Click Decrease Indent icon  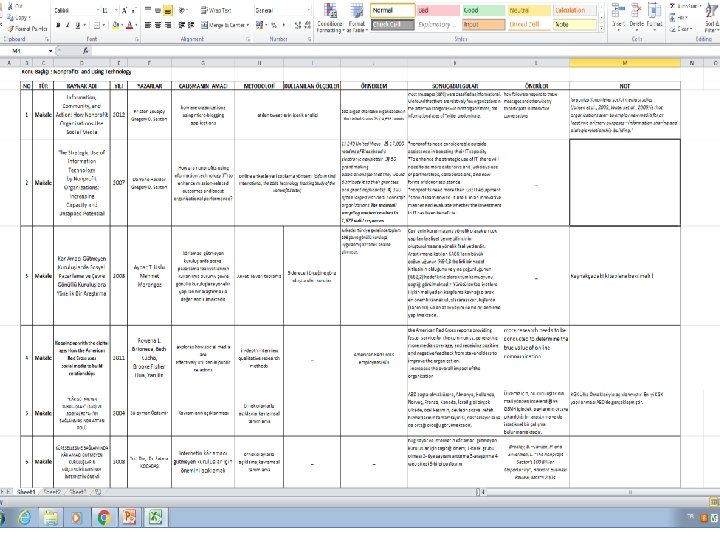point(181,25)
